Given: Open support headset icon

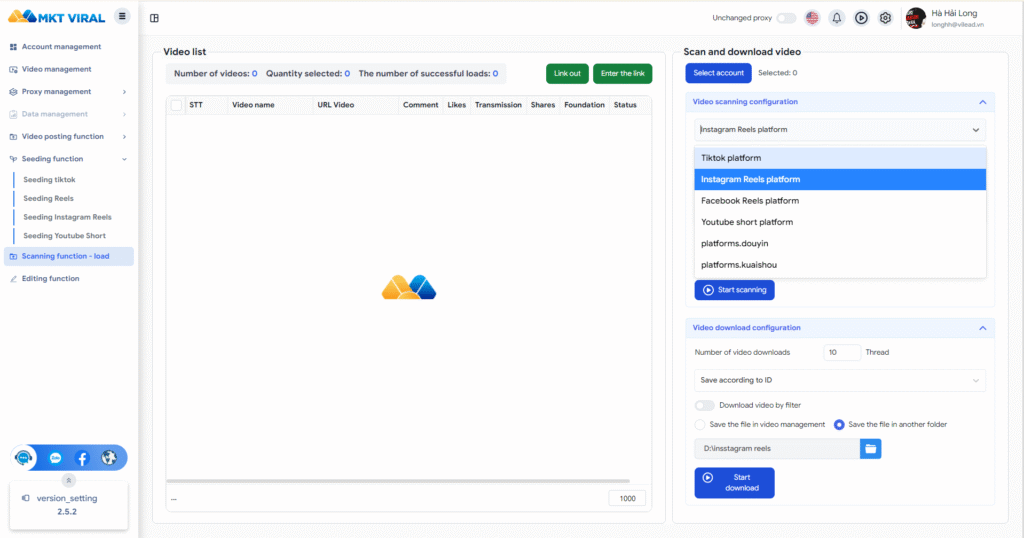Looking at the screenshot, I should 24,458.
